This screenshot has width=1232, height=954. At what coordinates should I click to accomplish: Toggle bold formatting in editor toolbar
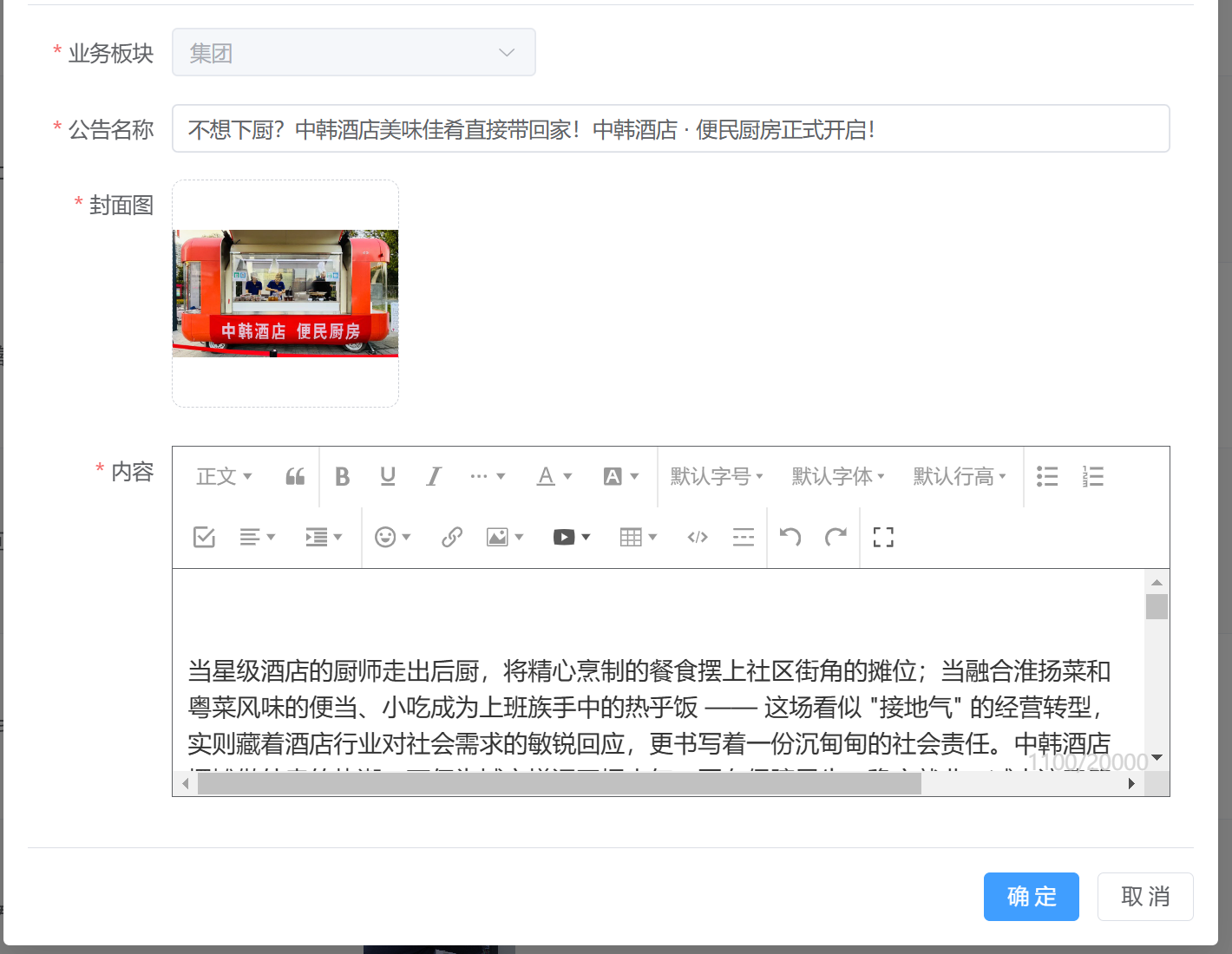coord(343,476)
